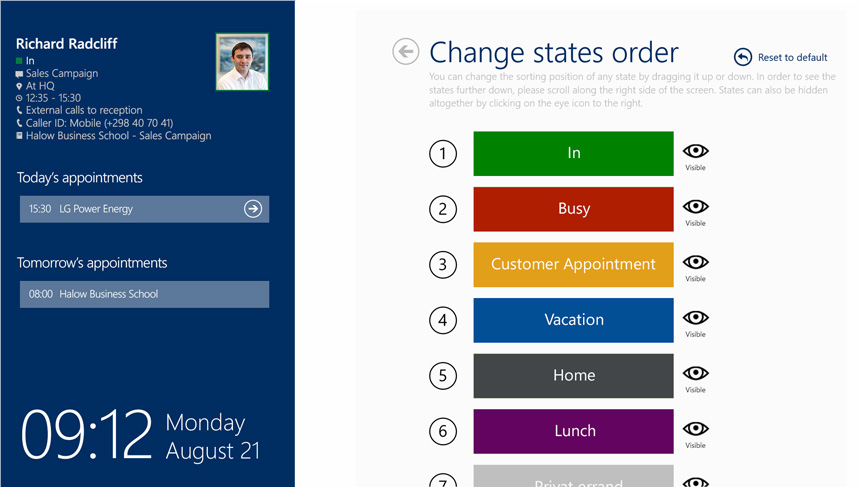
Task: Click the Reset to default undo icon
Action: (743, 57)
